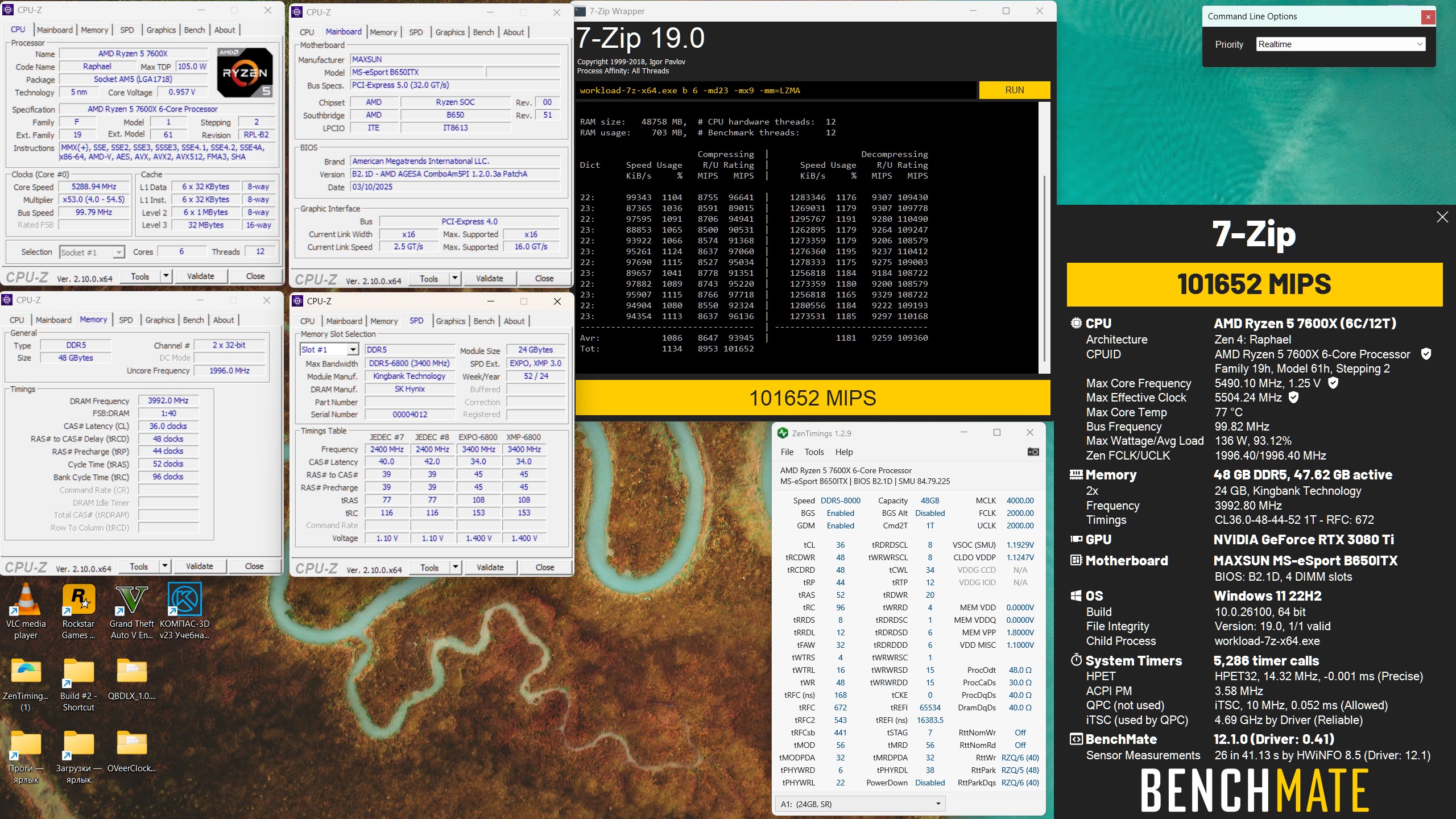Screen dimensions: 1456x819
Task: Open Загрузки ярлык shortcut folder
Action: pos(78,756)
